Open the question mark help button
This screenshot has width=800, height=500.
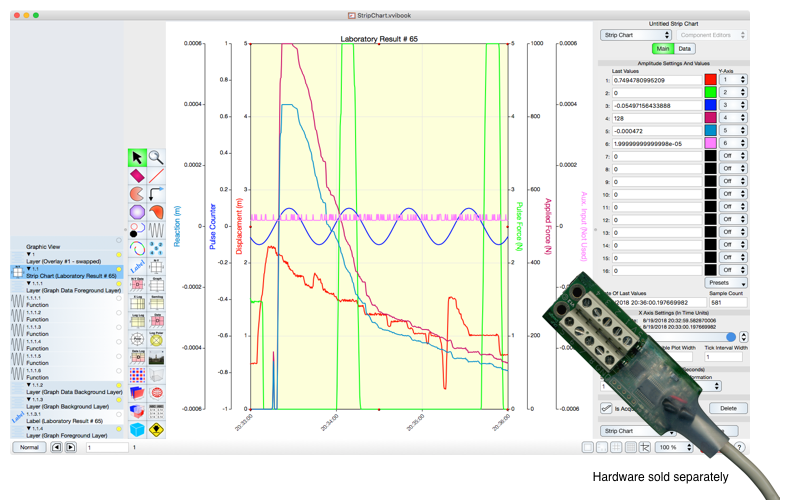739,447
